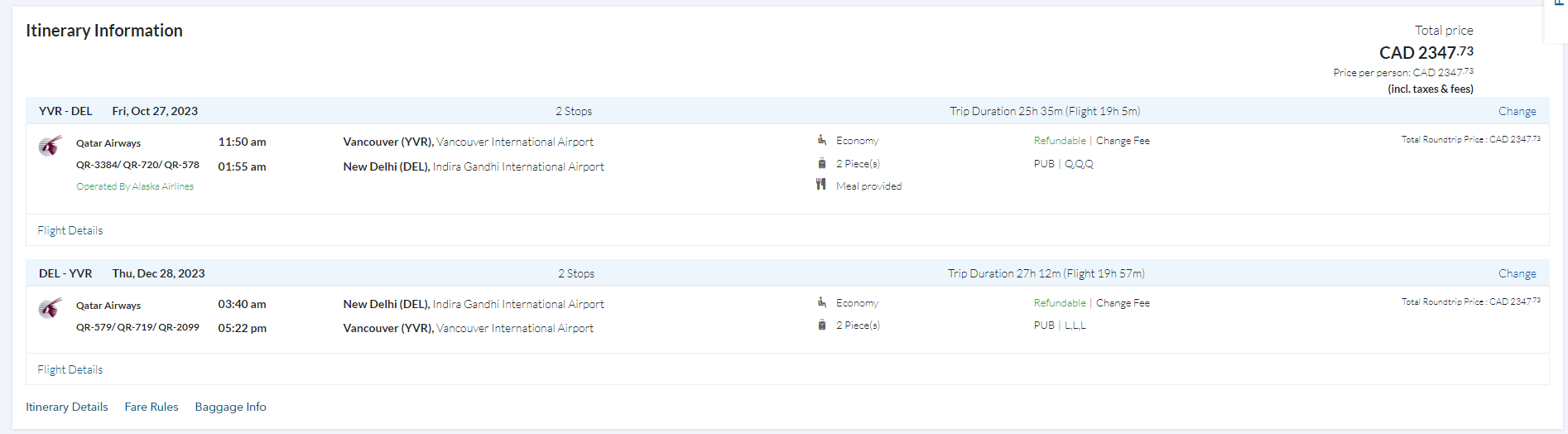Click Change for the Dec 28 return flight
The height and width of the screenshot is (434, 1568).
(x=1517, y=273)
